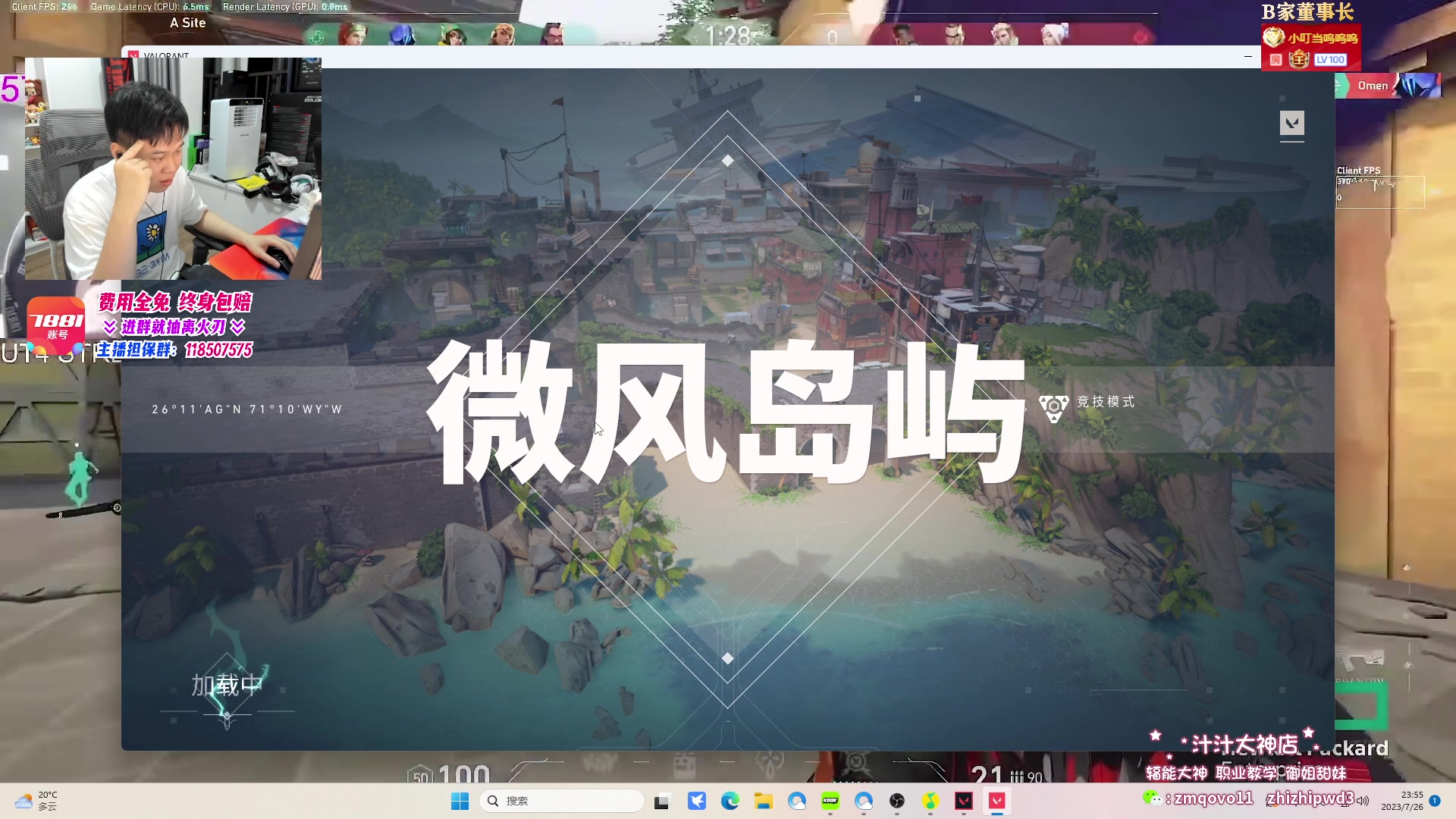The image size is (1456, 819).
Task: Switch to the KOOK app on the taskbar
Action: click(830, 801)
